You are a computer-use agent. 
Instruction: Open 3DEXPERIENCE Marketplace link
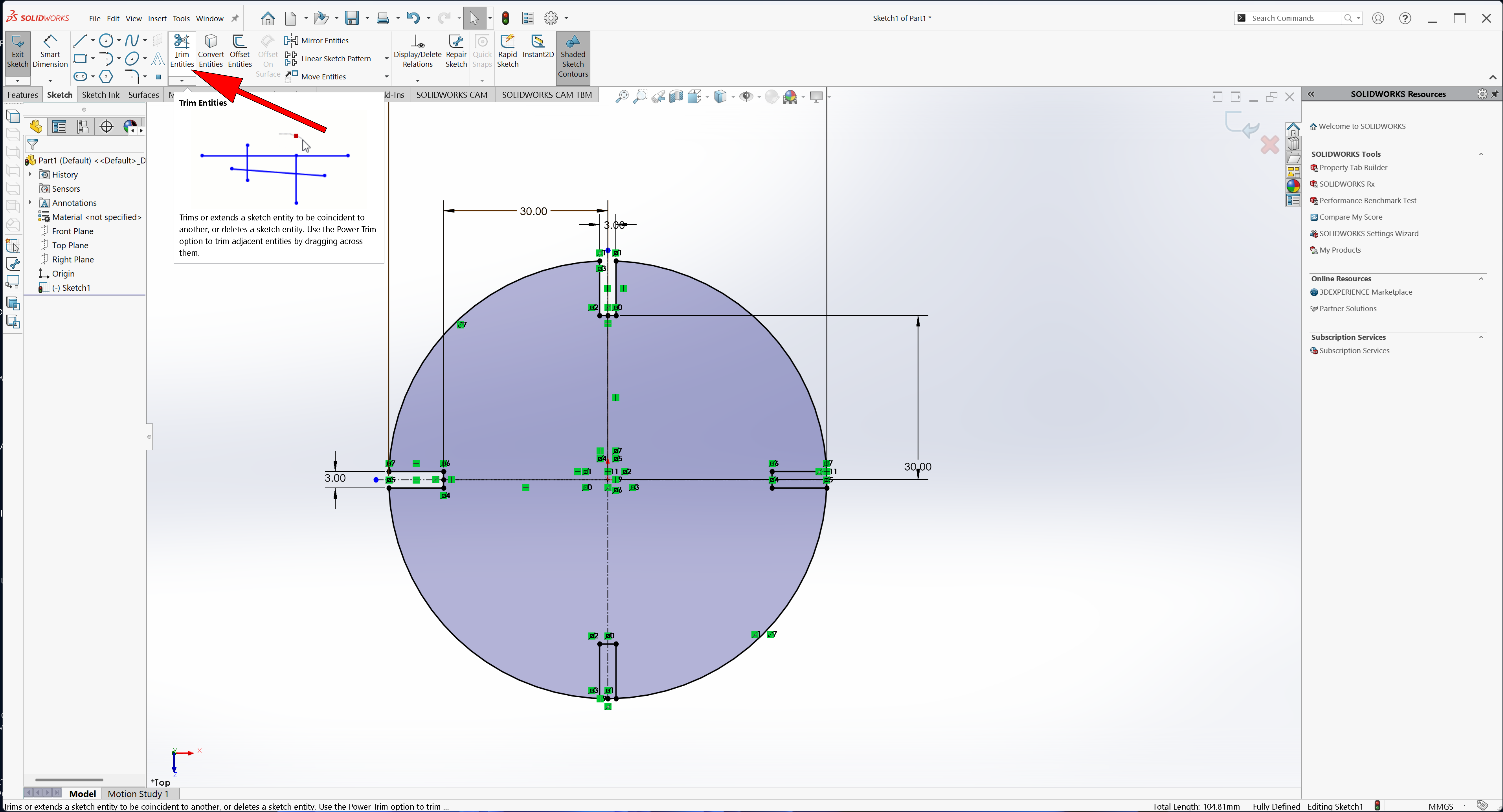(x=1365, y=292)
